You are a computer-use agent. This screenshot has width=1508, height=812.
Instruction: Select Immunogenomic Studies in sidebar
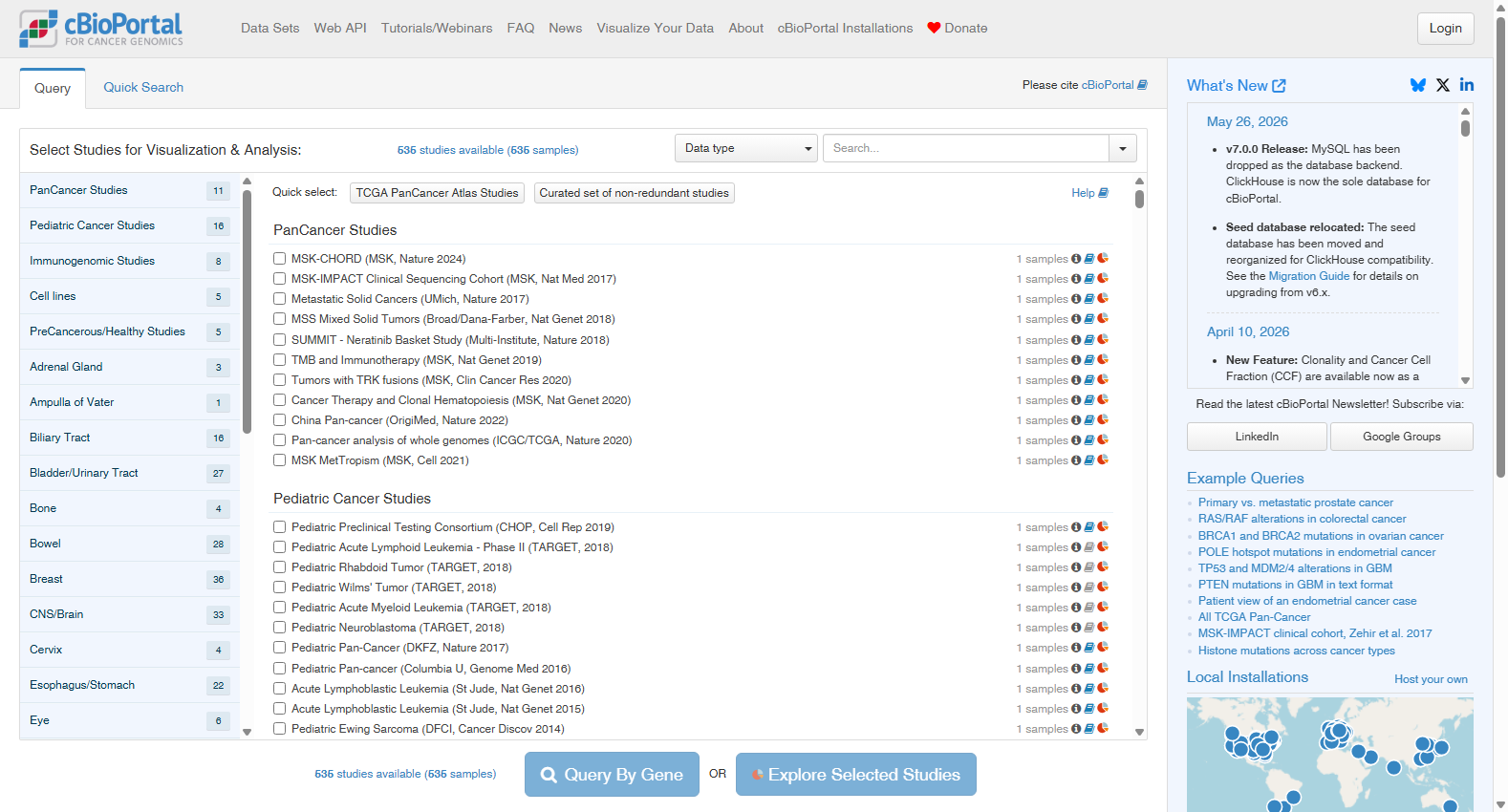[129, 261]
